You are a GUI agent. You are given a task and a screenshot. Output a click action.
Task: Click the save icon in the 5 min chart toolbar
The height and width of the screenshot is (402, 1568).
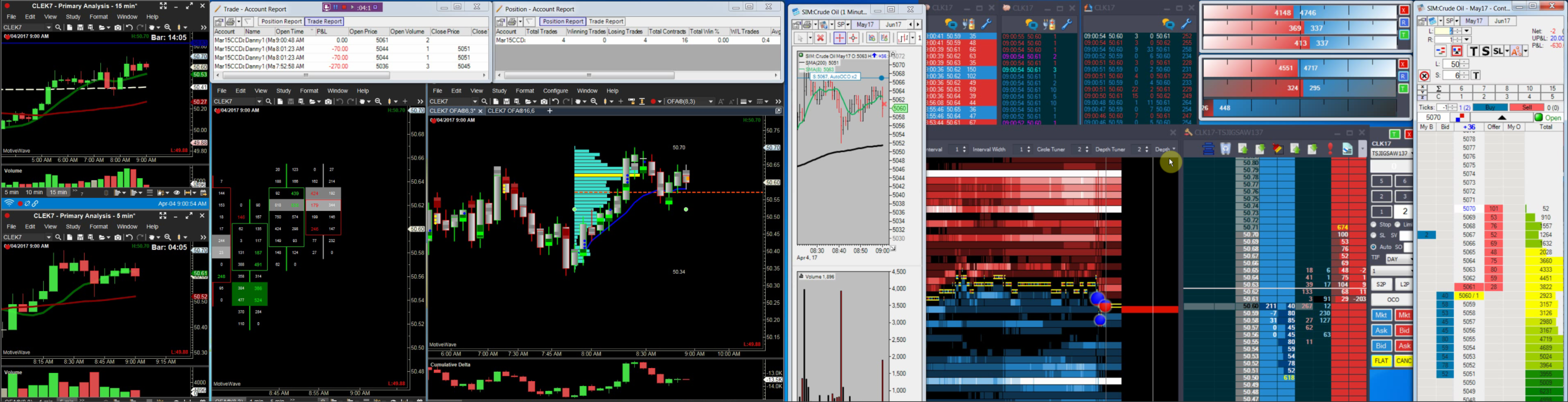coord(80,237)
